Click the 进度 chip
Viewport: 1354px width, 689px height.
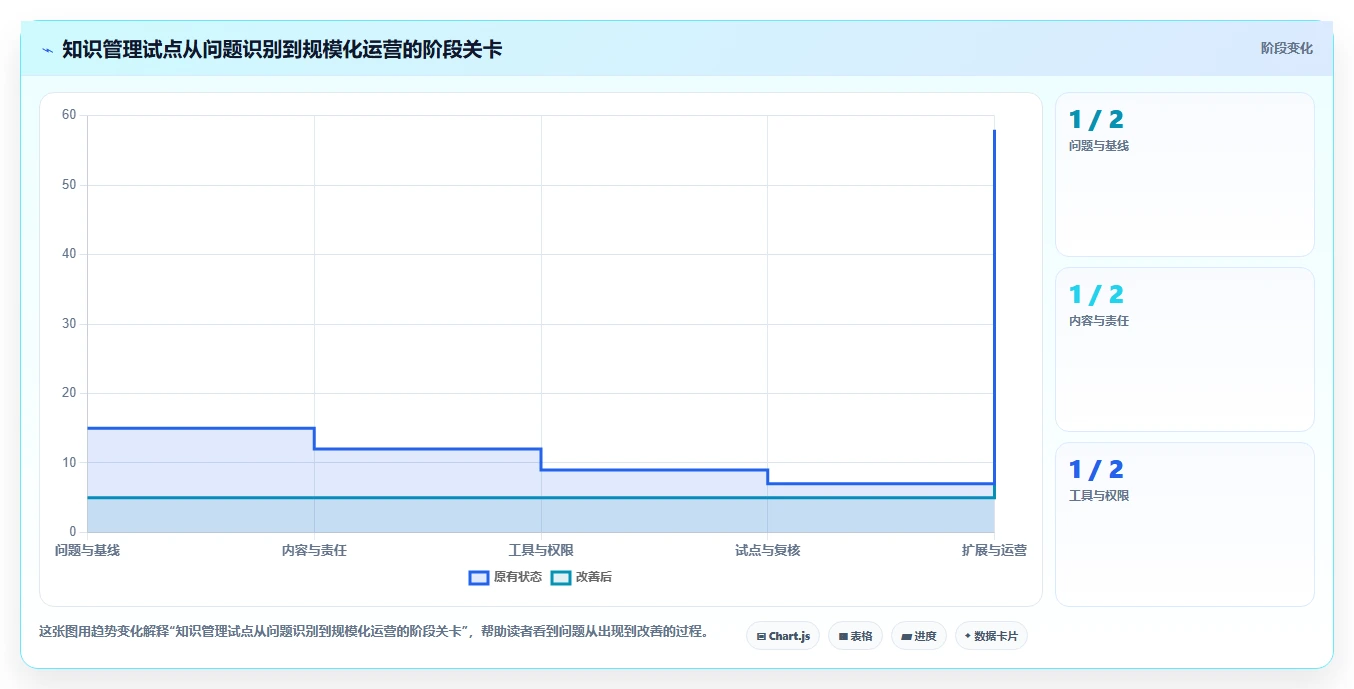click(919, 636)
